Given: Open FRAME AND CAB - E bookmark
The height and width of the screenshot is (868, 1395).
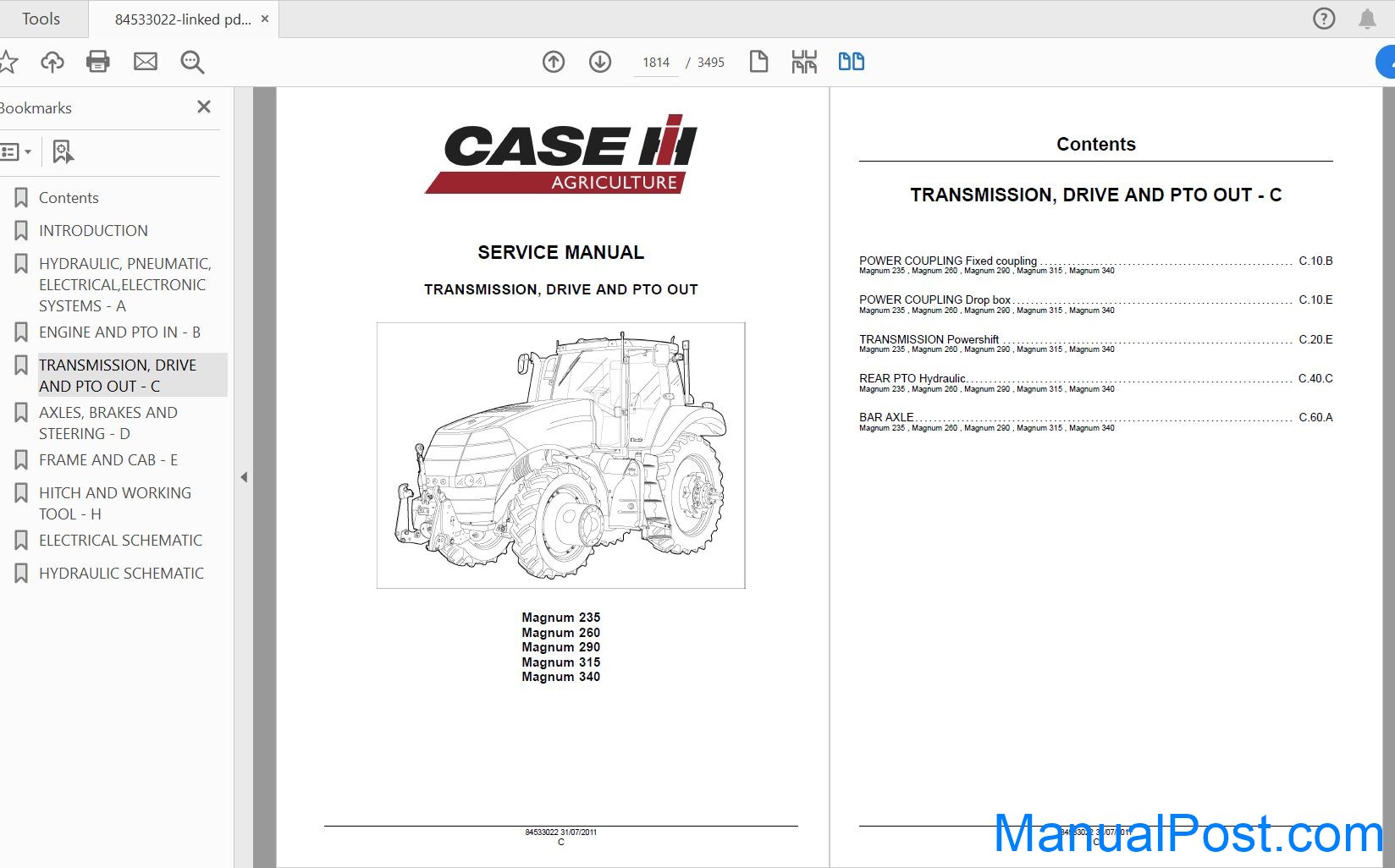Looking at the screenshot, I should point(108,460).
